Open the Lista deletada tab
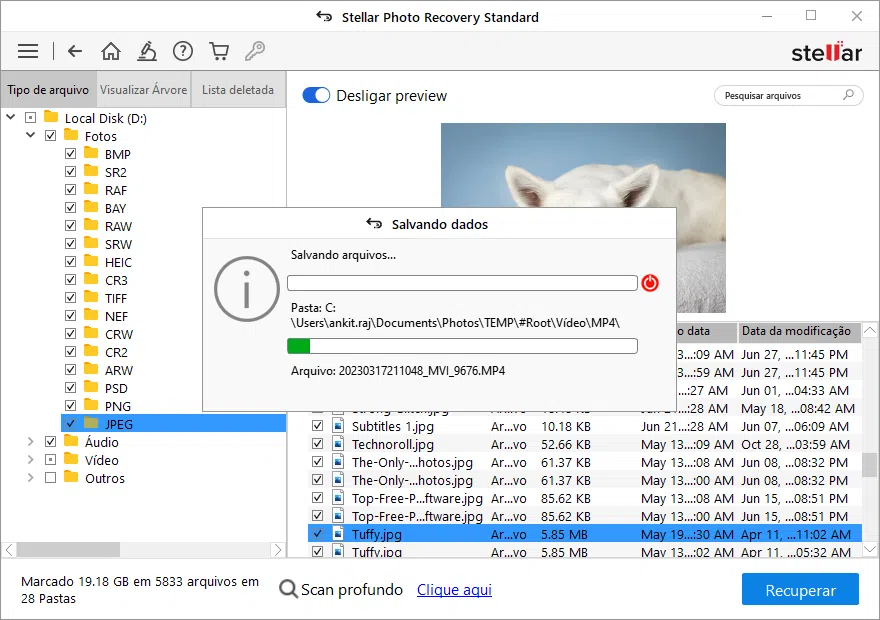 coord(238,89)
